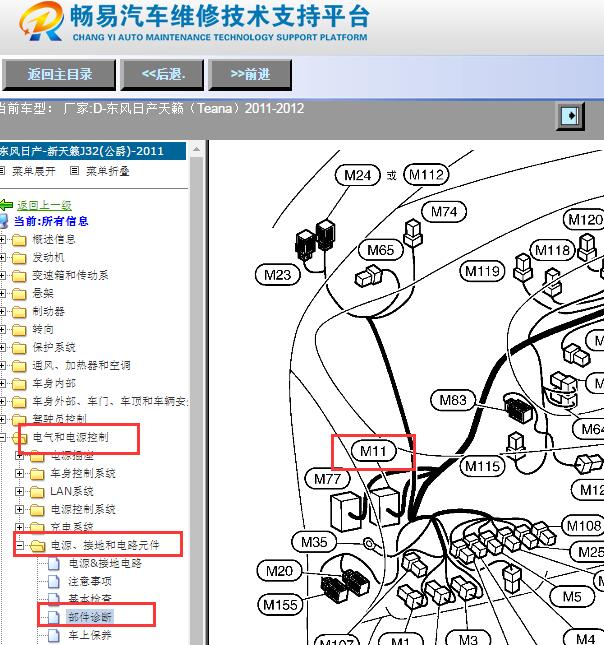Go forward with the >>前进 button
The image size is (604, 645).
click(x=250, y=74)
